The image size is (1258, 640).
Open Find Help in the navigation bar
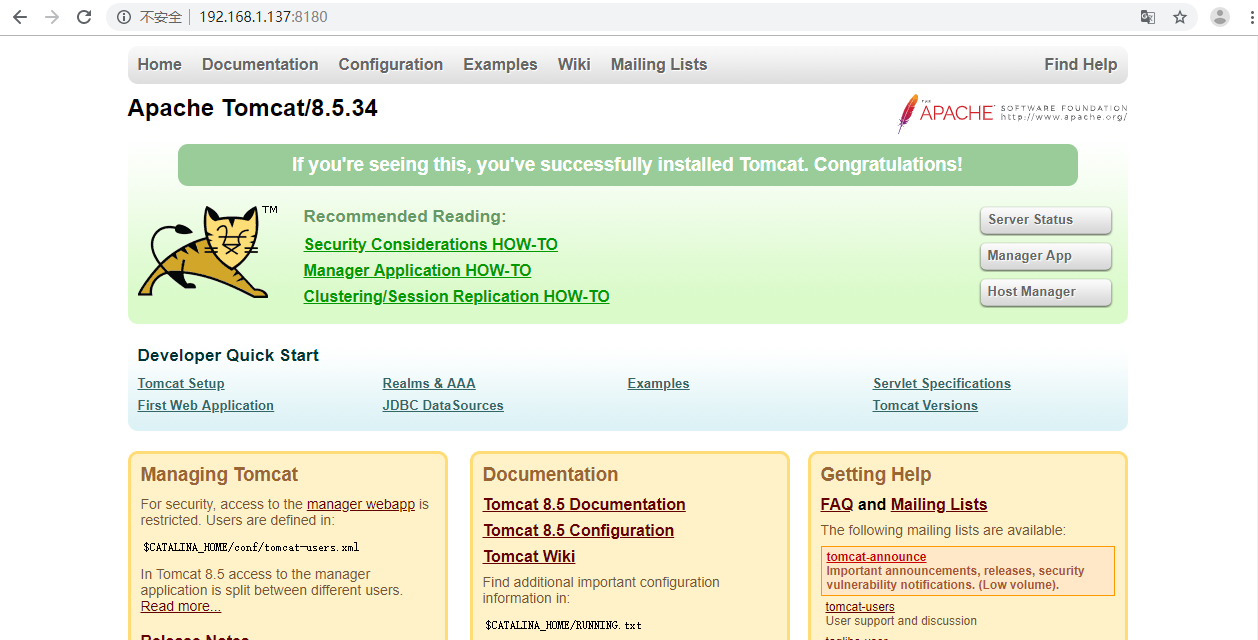click(x=1081, y=64)
